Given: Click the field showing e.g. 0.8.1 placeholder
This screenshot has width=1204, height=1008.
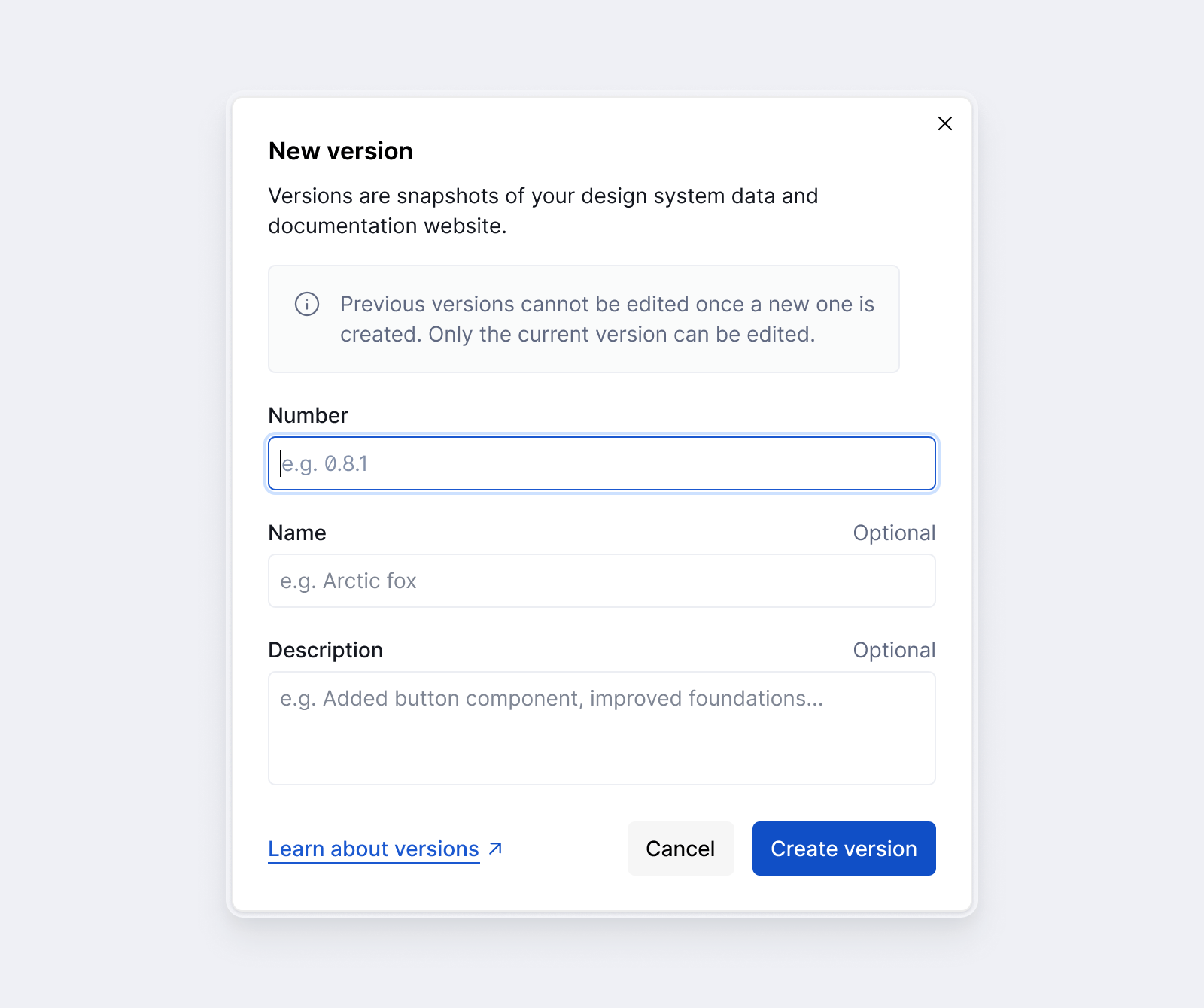Looking at the screenshot, I should (600, 463).
